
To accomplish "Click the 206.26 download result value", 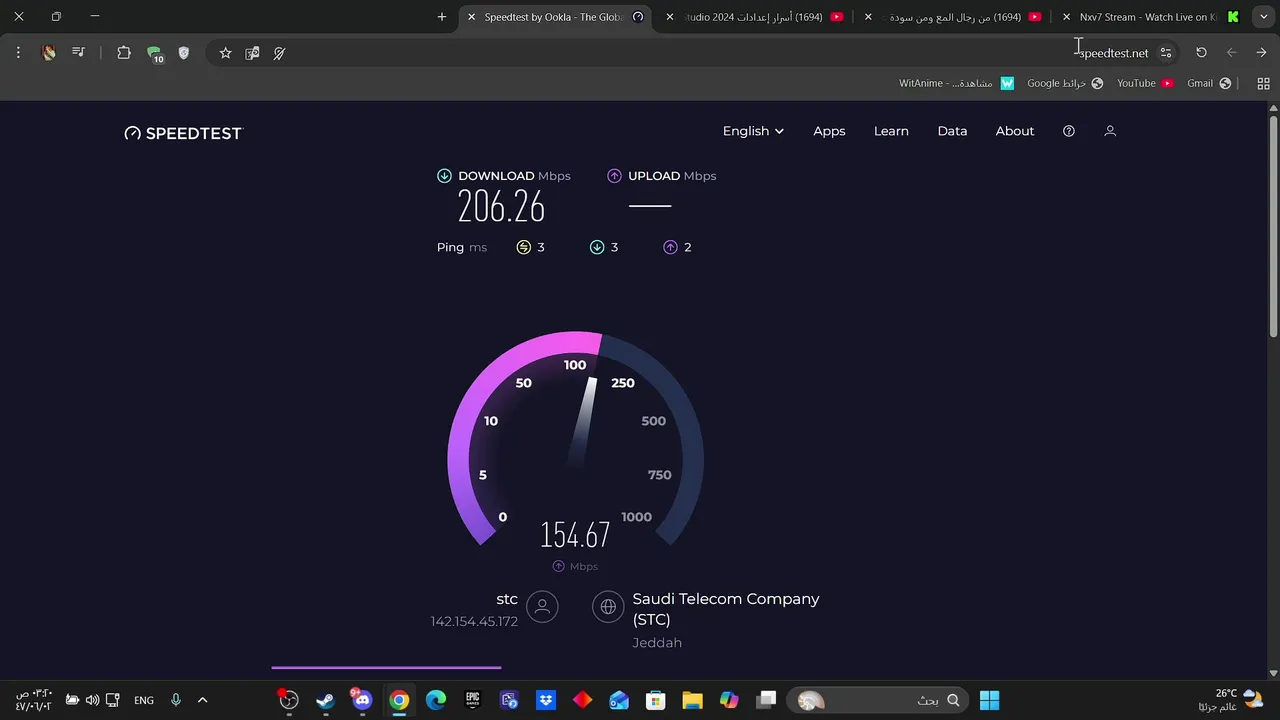I will pos(501,207).
